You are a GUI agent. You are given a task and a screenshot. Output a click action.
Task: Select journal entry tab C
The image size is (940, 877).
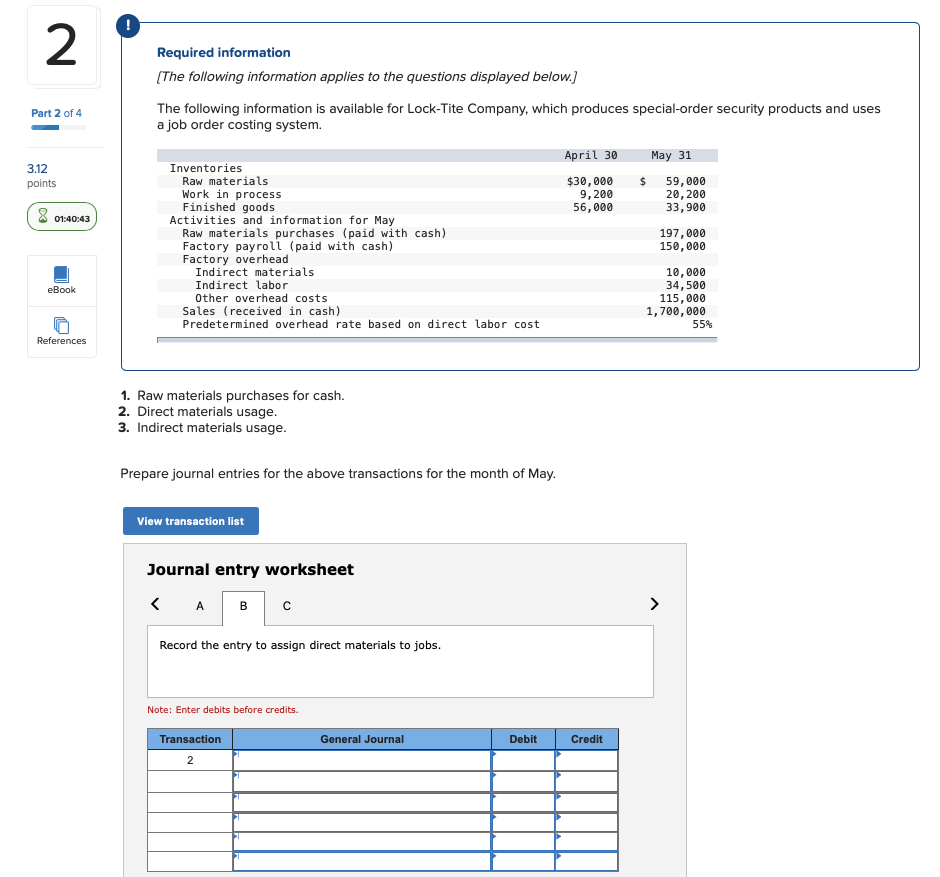click(x=286, y=606)
